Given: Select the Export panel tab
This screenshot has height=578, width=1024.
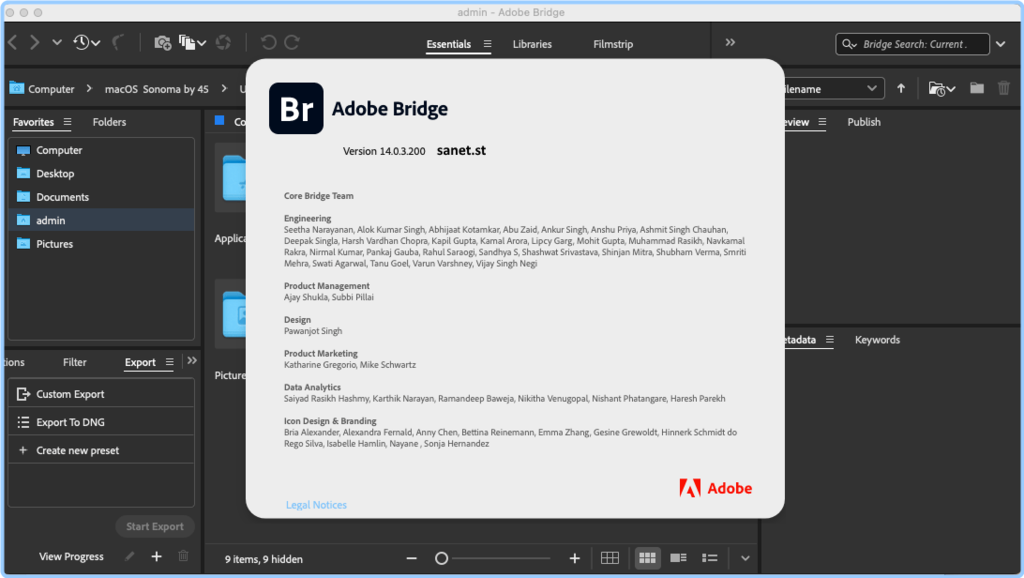Looking at the screenshot, I should tap(140, 362).
